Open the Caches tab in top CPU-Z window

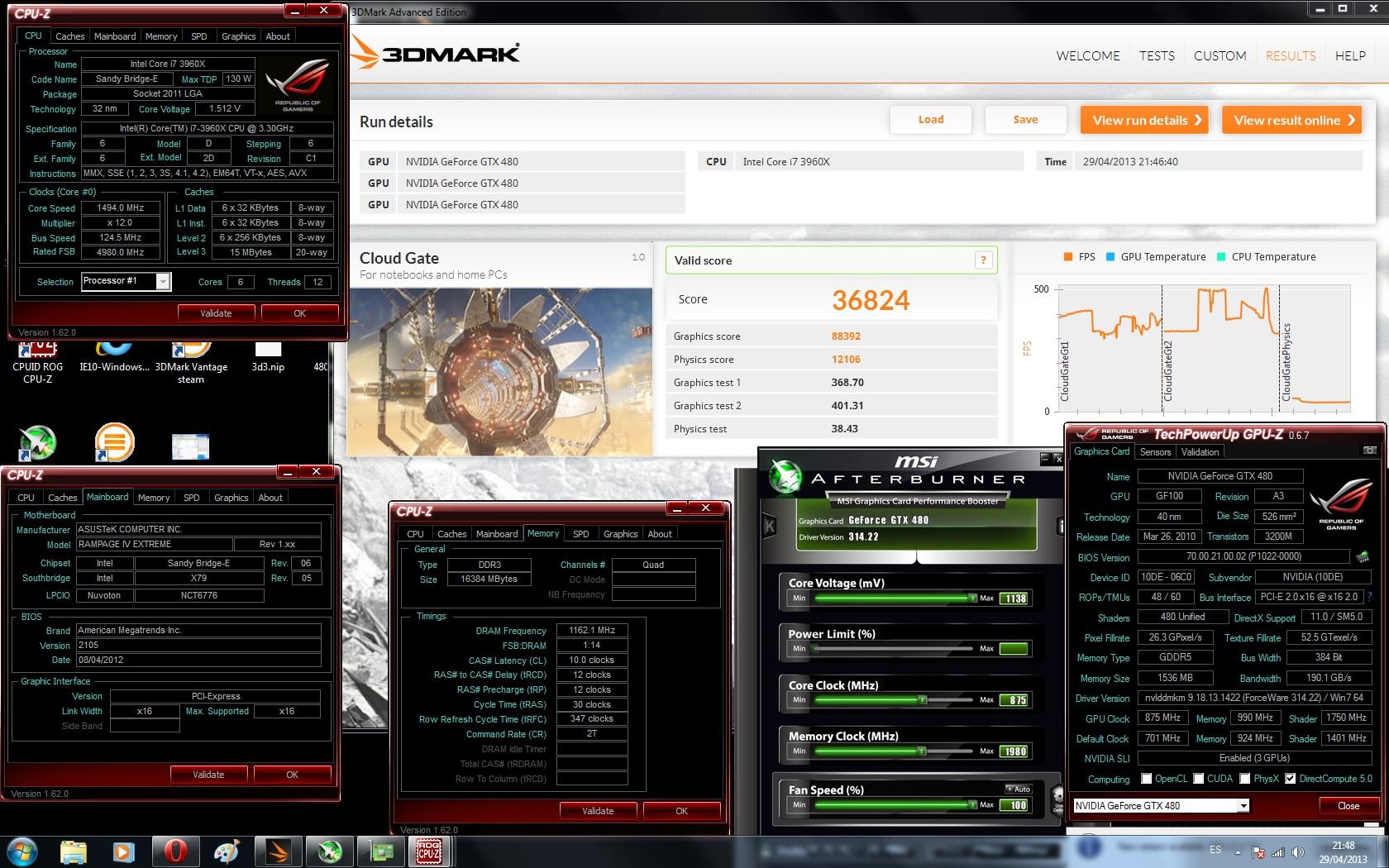point(69,36)
